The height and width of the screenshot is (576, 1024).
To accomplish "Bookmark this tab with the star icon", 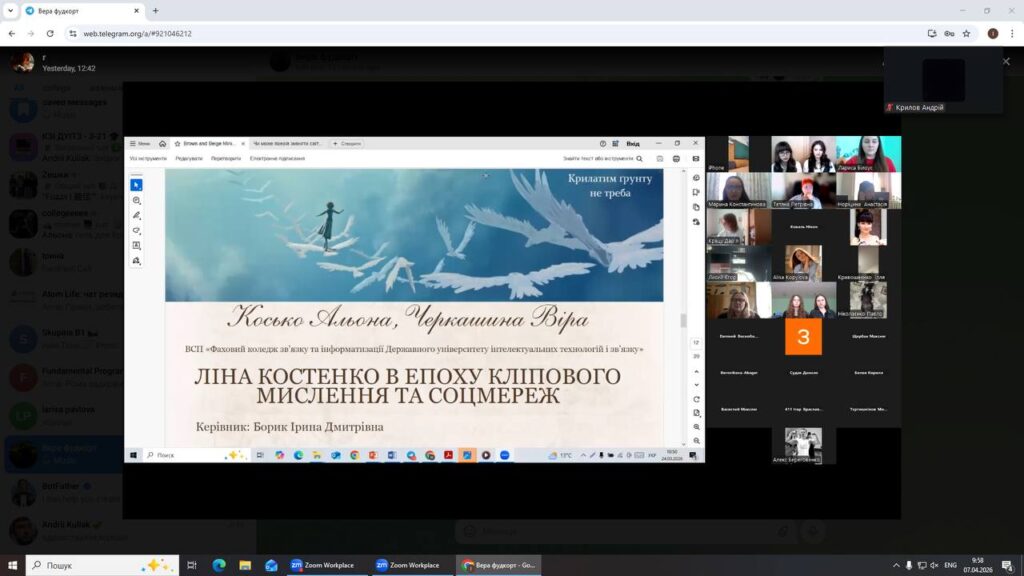I will 967,33.
